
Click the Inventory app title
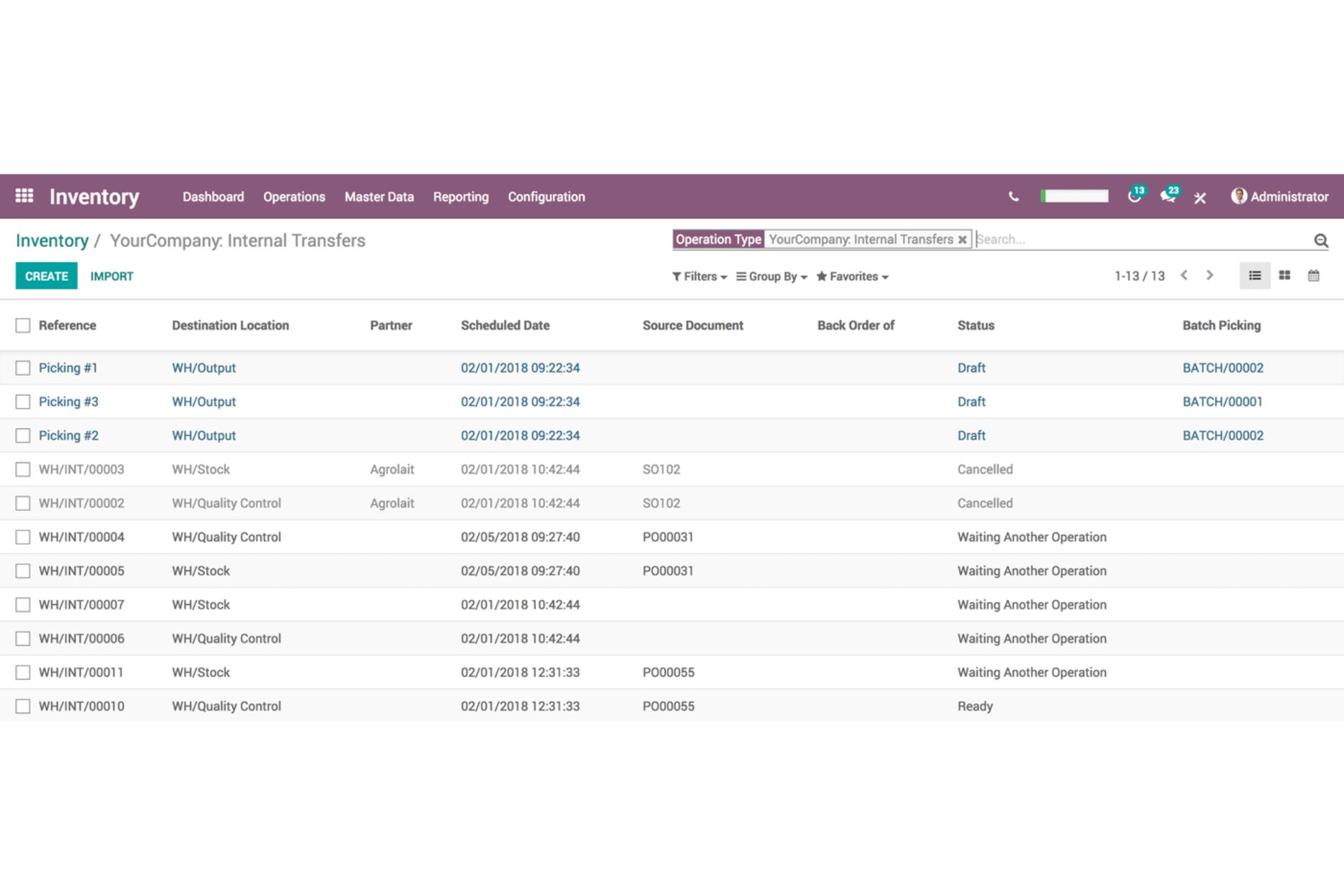pyautogui.click(x=94, y=197)
